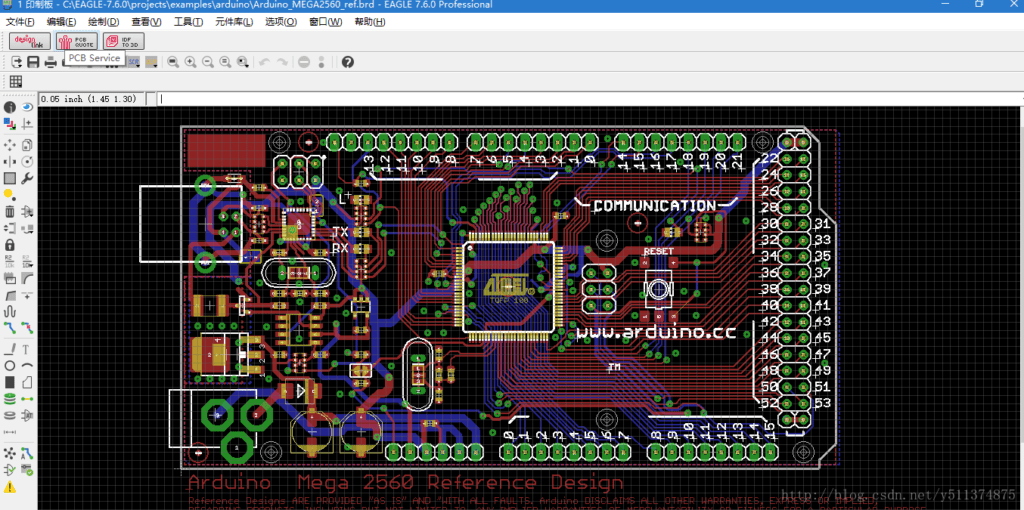
Task: Click the grid settings icon
Action: click(x=16, y=81)
